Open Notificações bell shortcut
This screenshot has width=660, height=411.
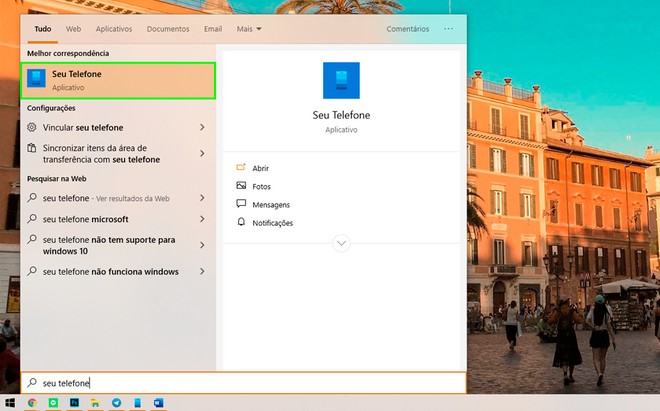point(241,222)
